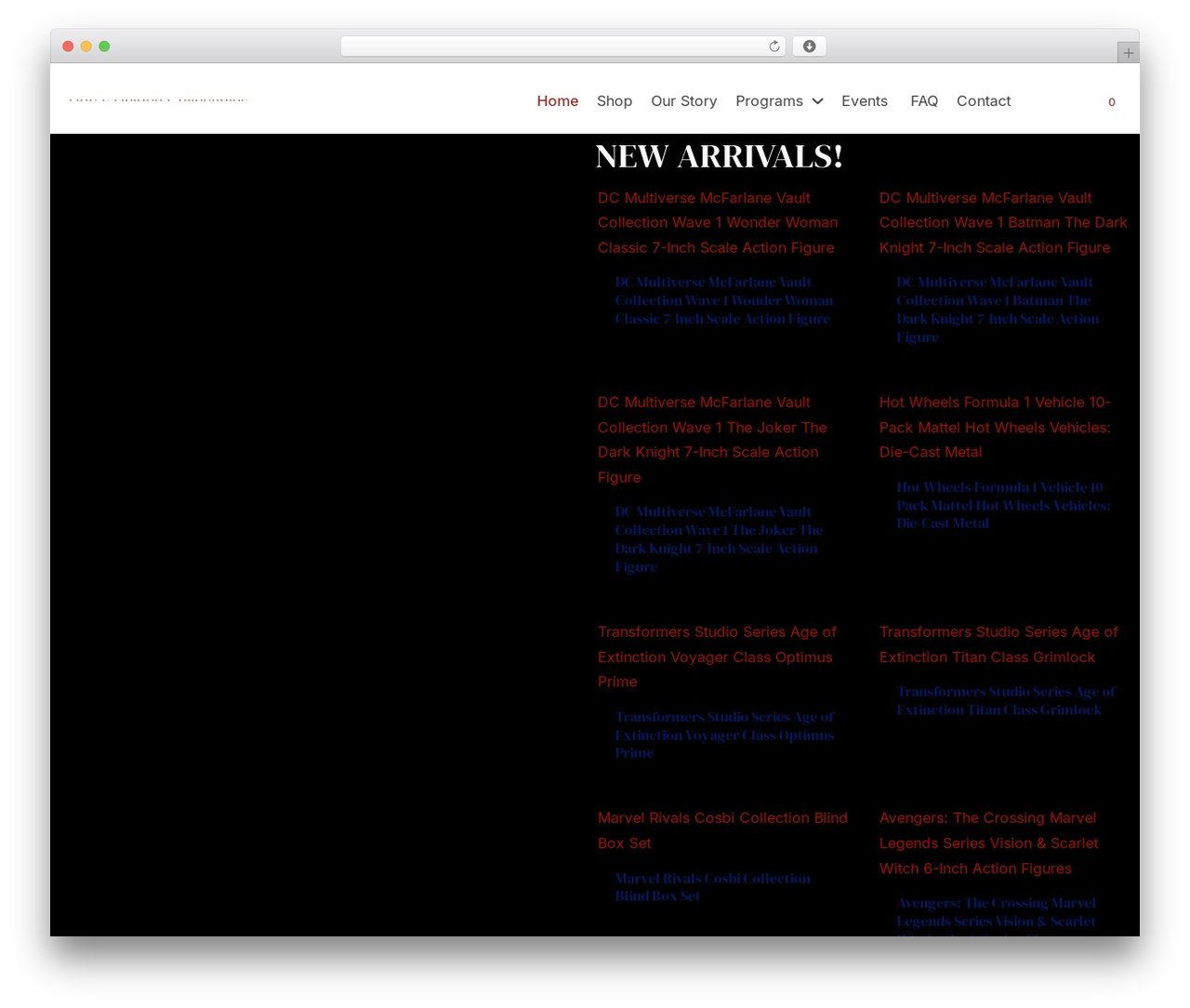Image resolution: width=1190 pixels, height=1008 pixels.
Task: Select blue serif Voyager Optimus Prime heading
Action: [x=724, y=735]
